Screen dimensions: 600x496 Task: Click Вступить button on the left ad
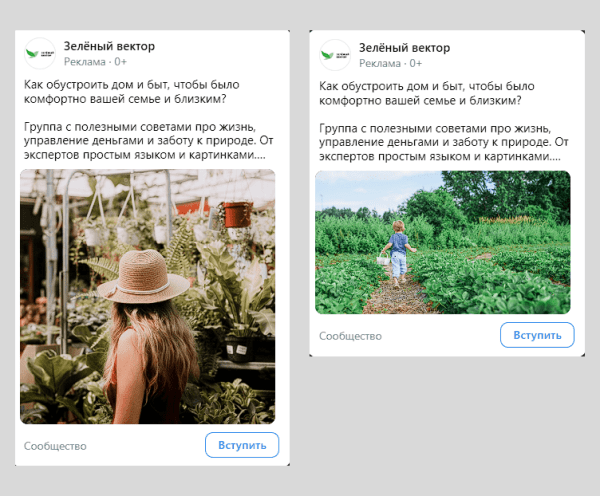242,445
